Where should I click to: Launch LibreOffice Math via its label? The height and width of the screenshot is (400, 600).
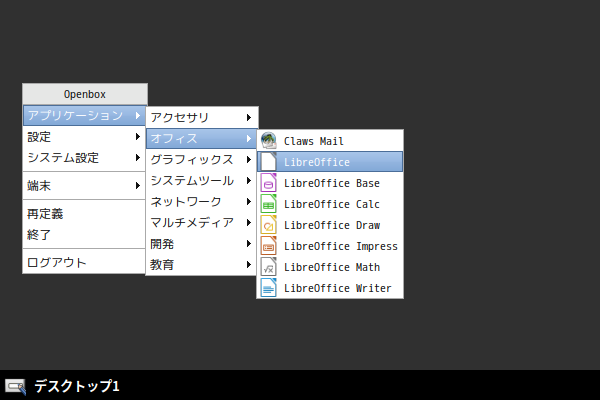tap(332, 267)
